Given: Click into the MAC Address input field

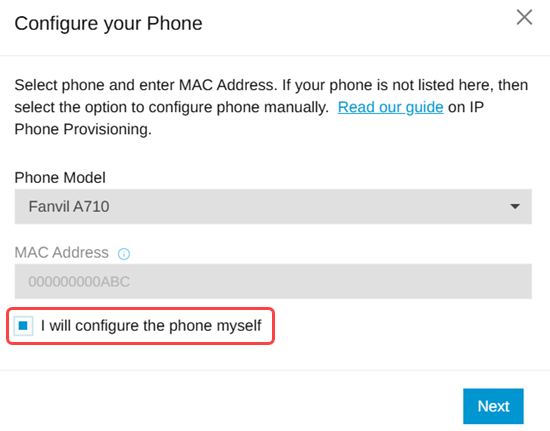Looking at the screenshot, I should [x=273, y=281].
